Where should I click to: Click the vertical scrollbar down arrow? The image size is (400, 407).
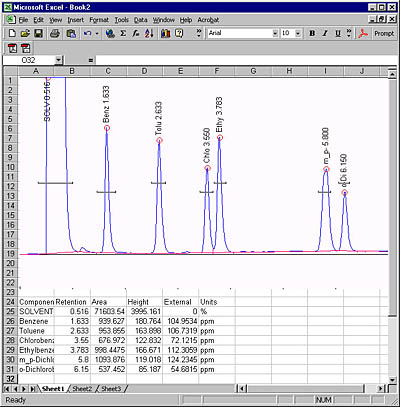(392, 379)
